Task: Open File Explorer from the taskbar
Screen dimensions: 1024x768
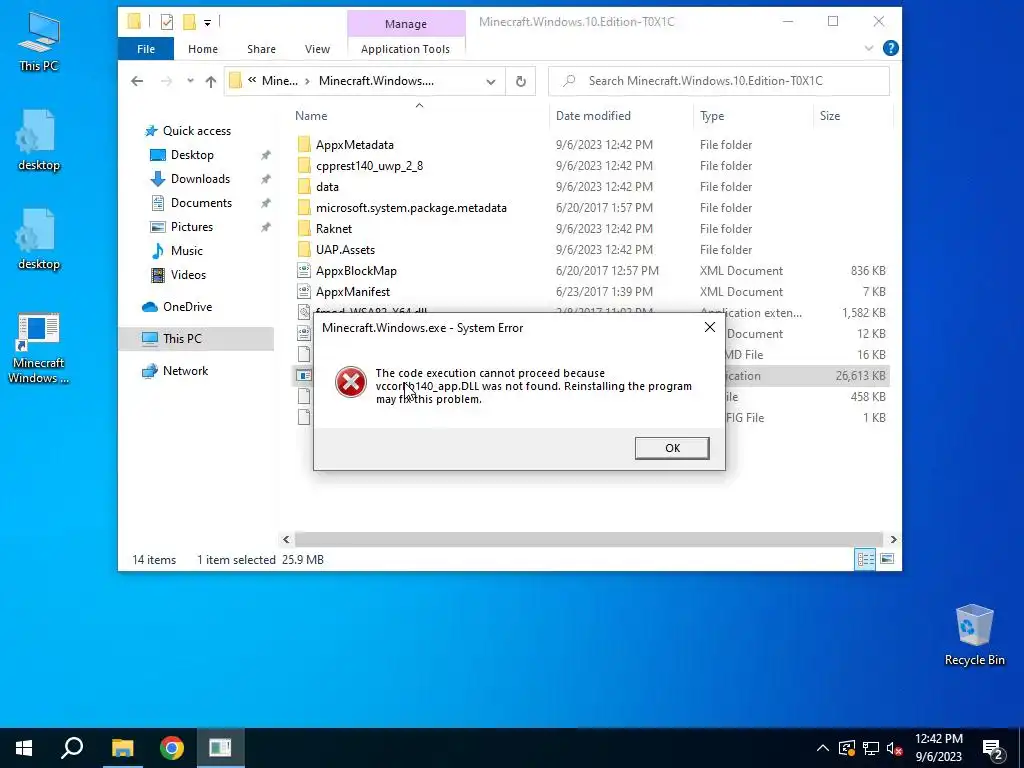Action: coord(122,748)
